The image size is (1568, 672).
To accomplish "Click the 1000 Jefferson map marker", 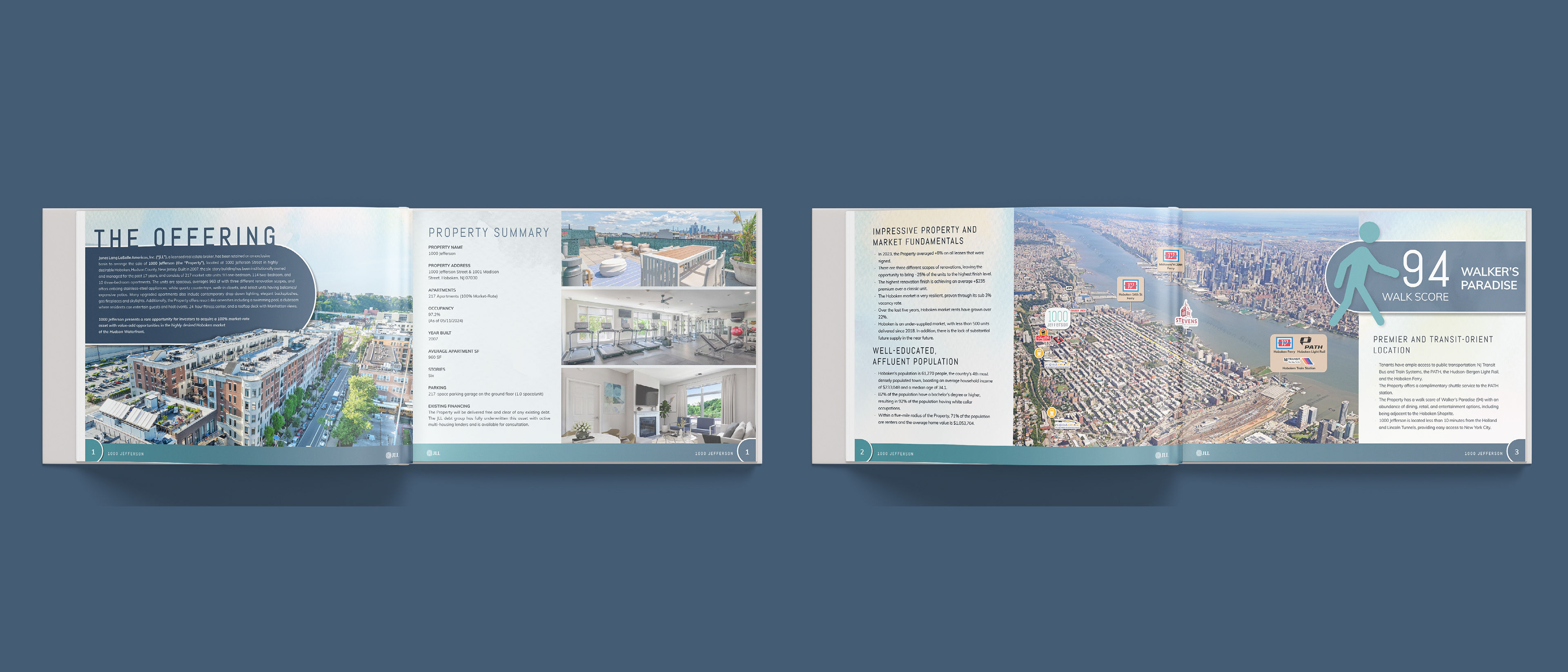I will click(x=1057, y=318).
